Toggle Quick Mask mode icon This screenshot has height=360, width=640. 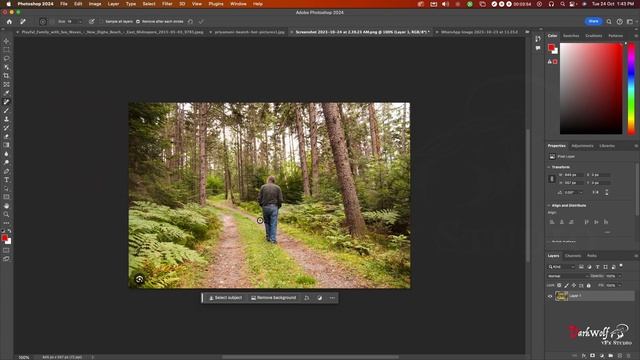pyautogui.click(x=6, y=251)
